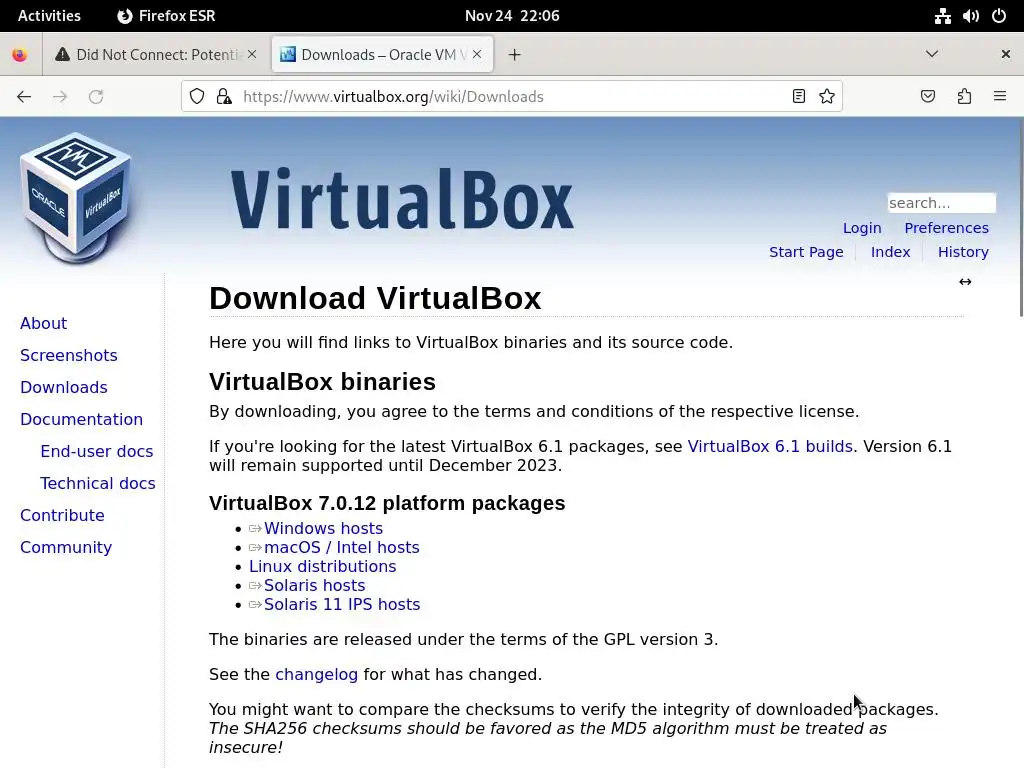The image size is (1024, 768).
Task: Click the forward navigation arrow
Action: (60, 97)
